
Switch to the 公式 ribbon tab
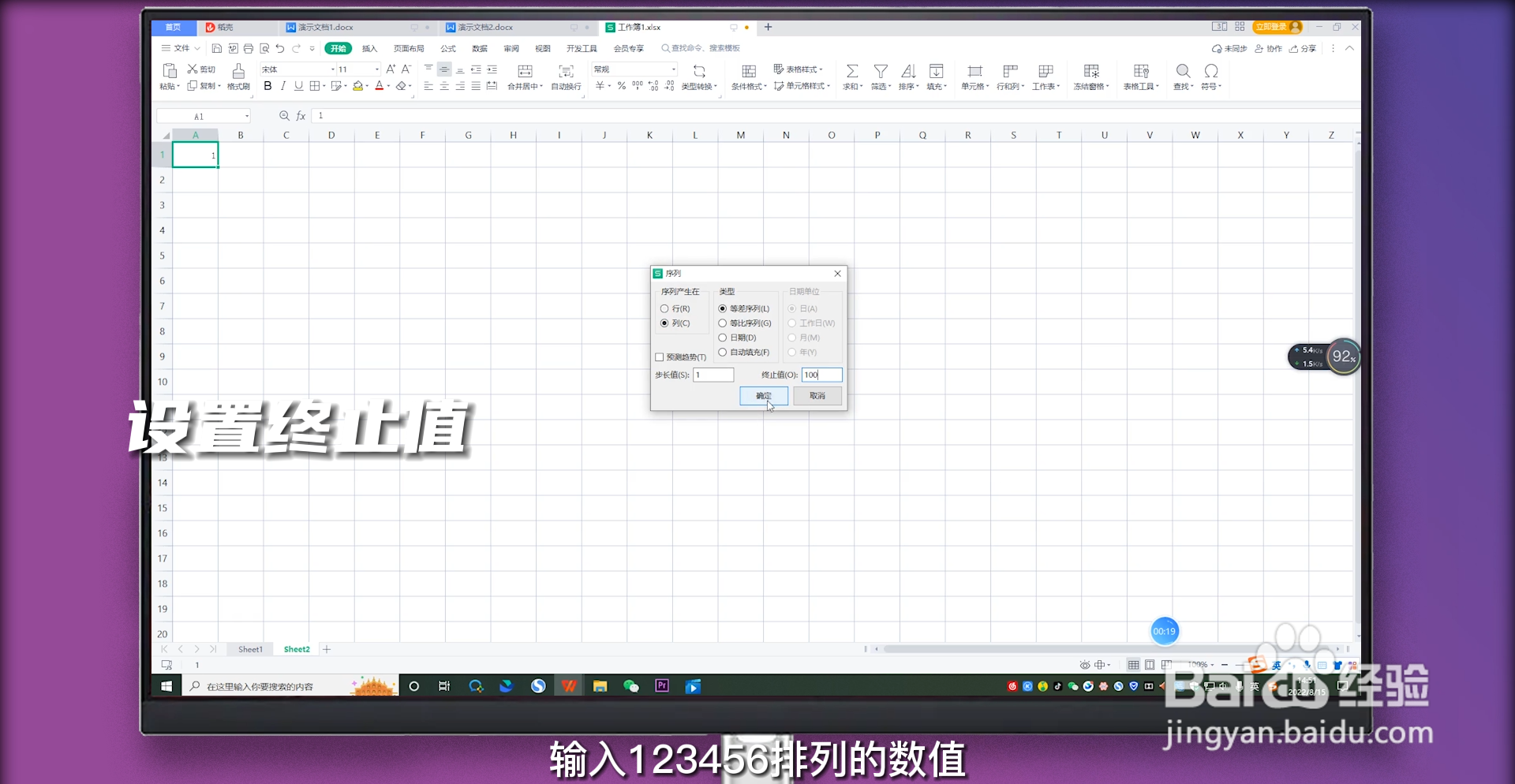[x=448, y=48]
